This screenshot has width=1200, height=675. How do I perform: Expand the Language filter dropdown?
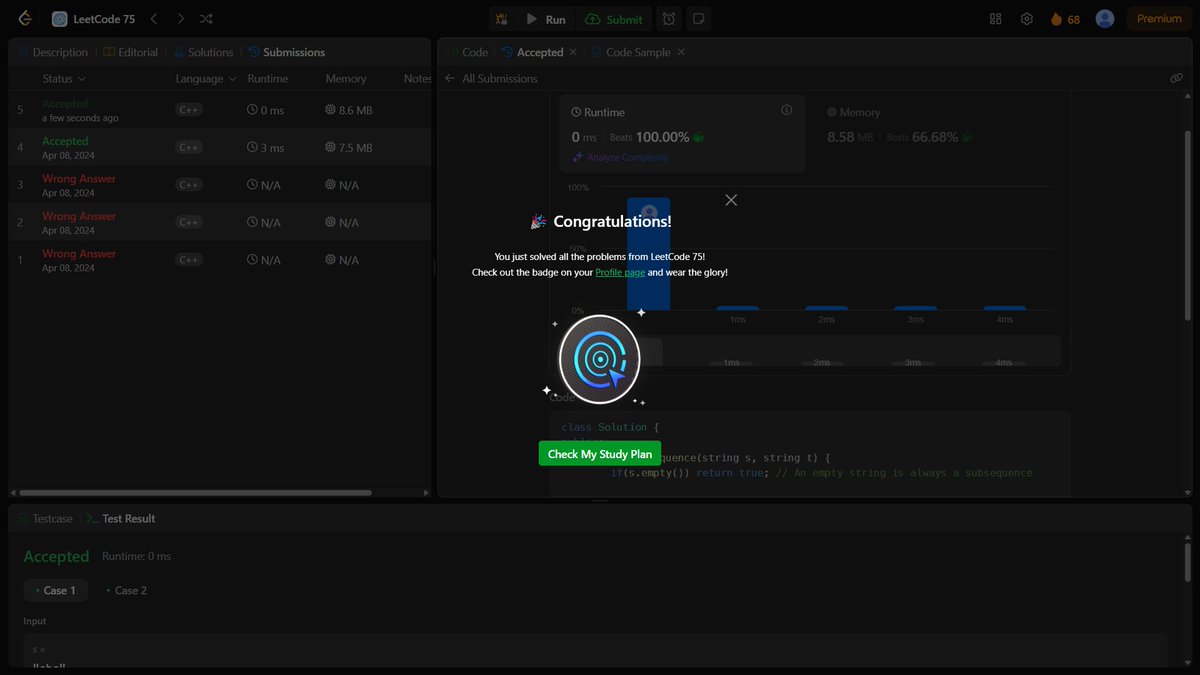[x=206, y=79]
